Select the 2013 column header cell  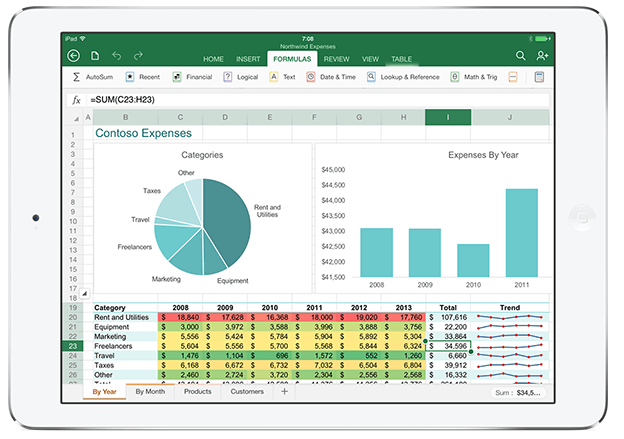pyautogui.click(x=404, y=308)
